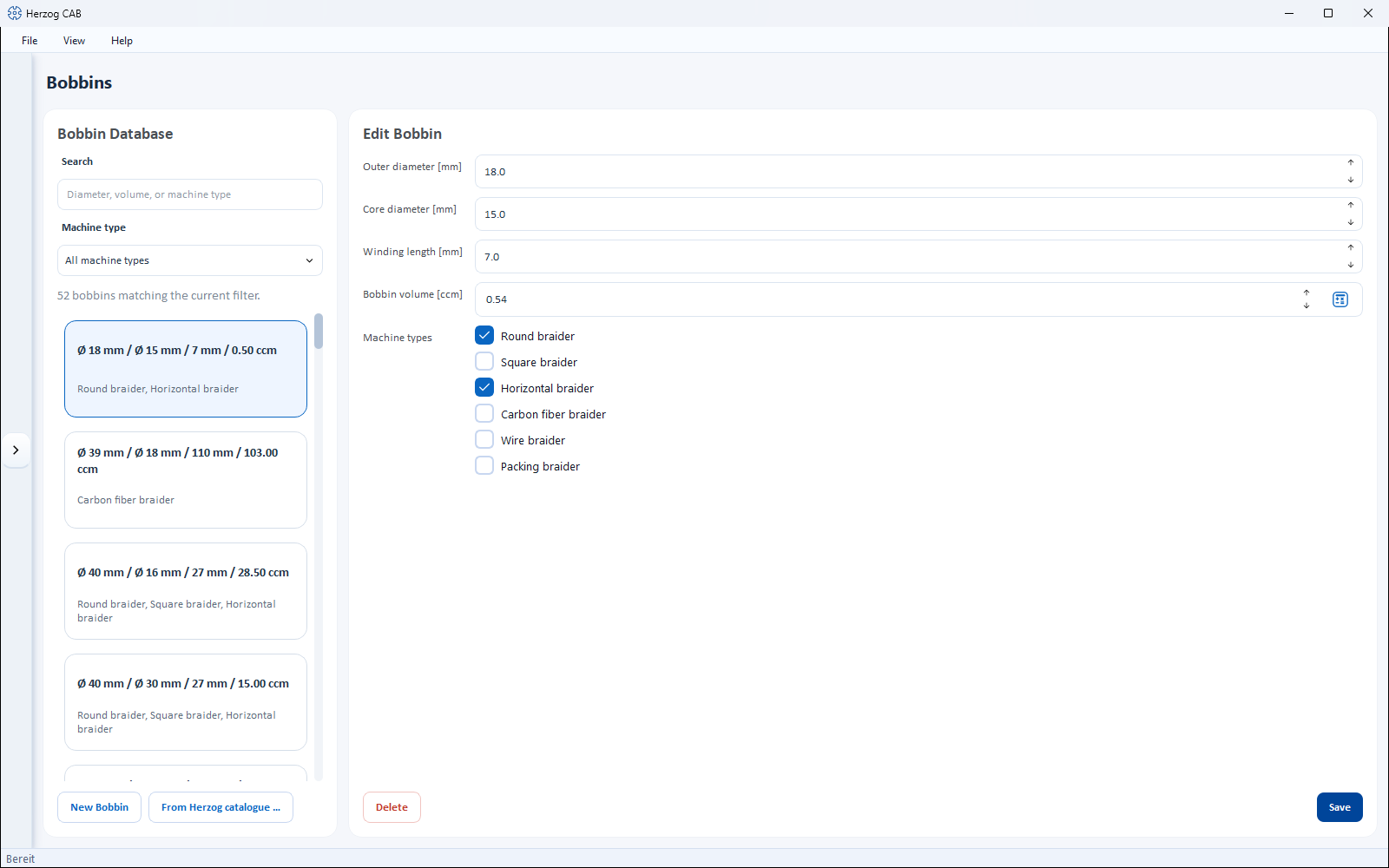
Task: Select the Ø 18 mm / 0.50 ccm bobbin card
Action: click(186, 369)
